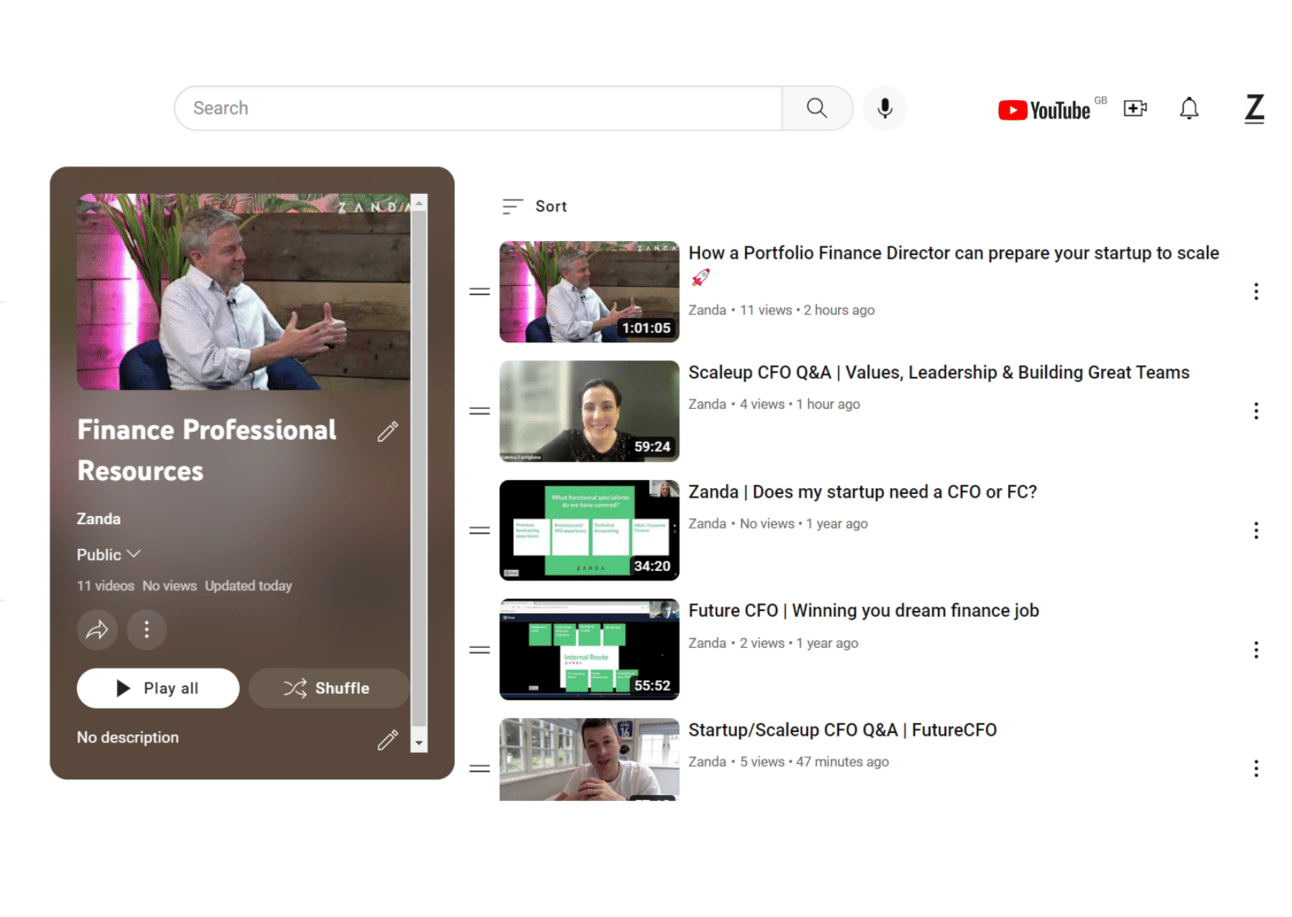The image size is (1292, 917).
Task: Open video title Startup/Scaleup CFO Q&A FutureCFO
Action: pos(843,730)
